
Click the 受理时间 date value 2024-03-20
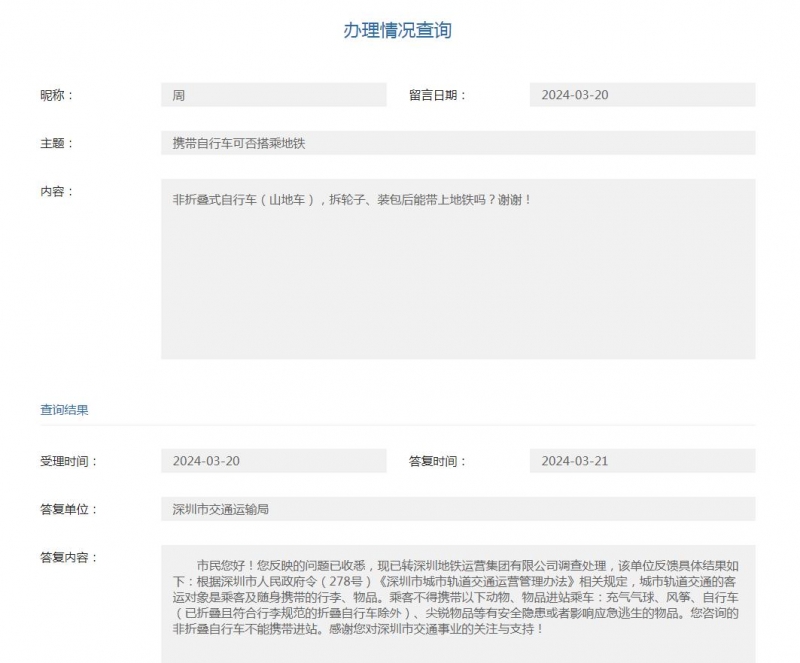coord(270,461)
